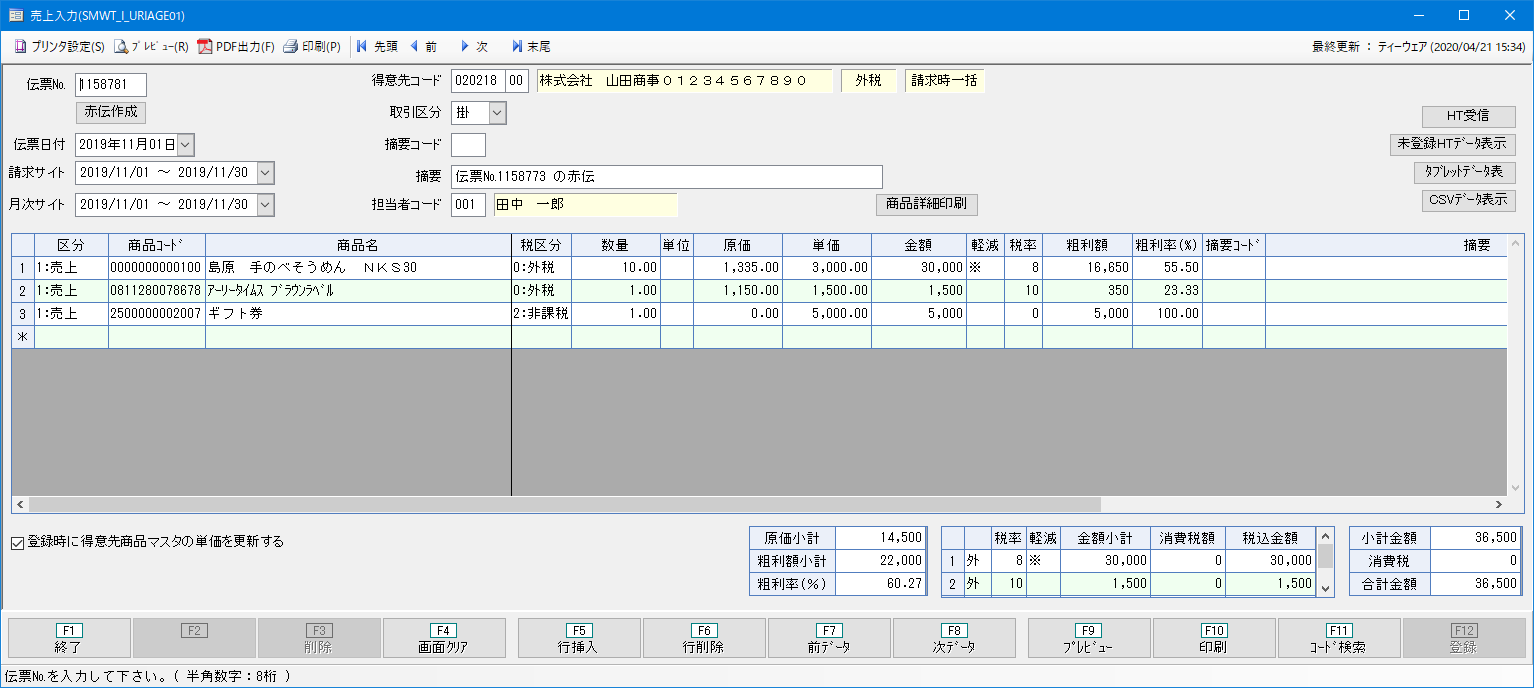Open printer settings in toolbar
The image size is (1534, 688).
coord(59,47)
